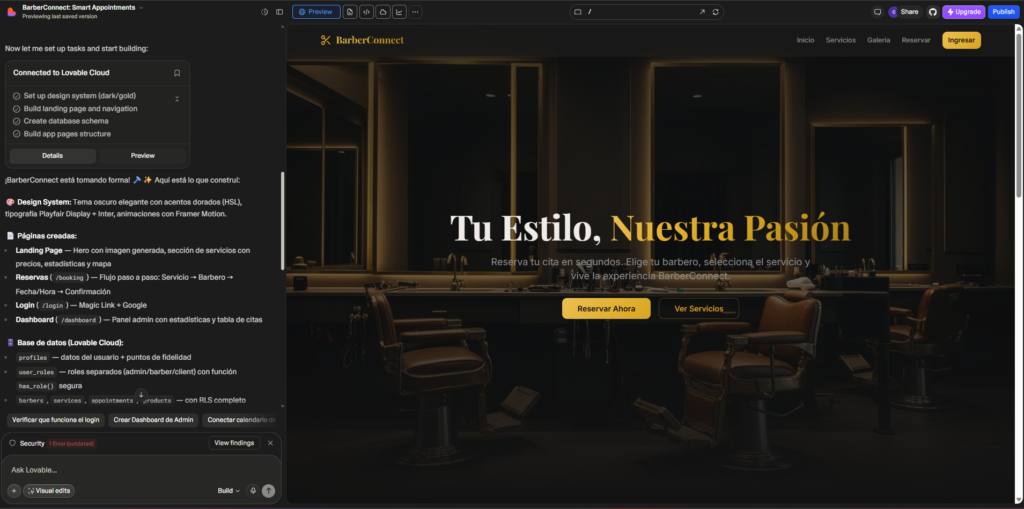Go to Reservar in site navigation

[916, 41]
